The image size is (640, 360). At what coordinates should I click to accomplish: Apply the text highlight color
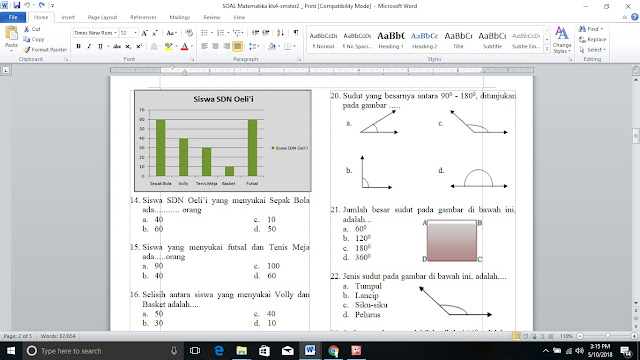point(169,47)
